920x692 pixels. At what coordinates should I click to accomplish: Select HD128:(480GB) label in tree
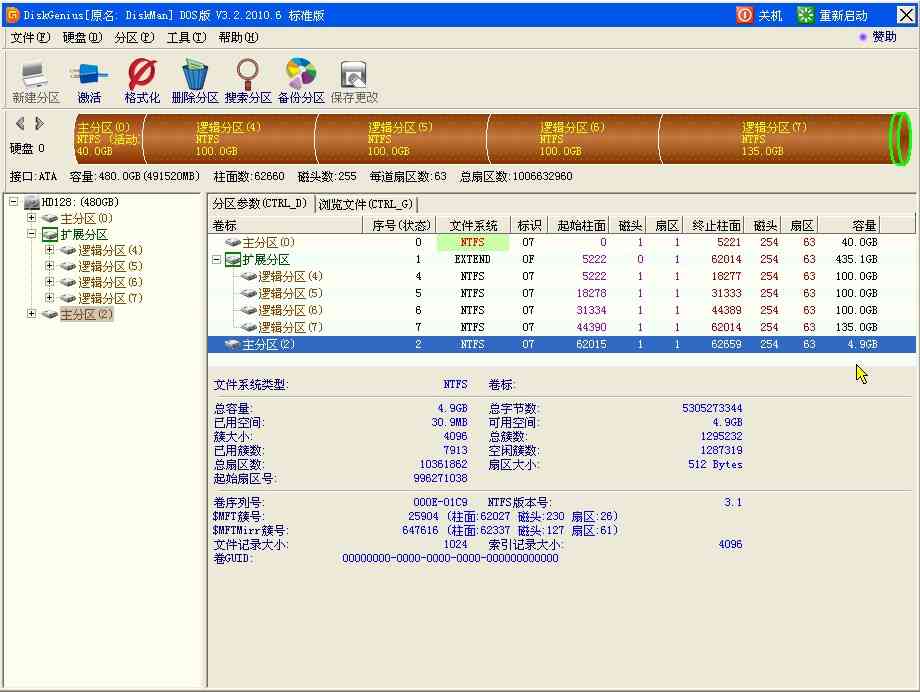tap(80, 202)
